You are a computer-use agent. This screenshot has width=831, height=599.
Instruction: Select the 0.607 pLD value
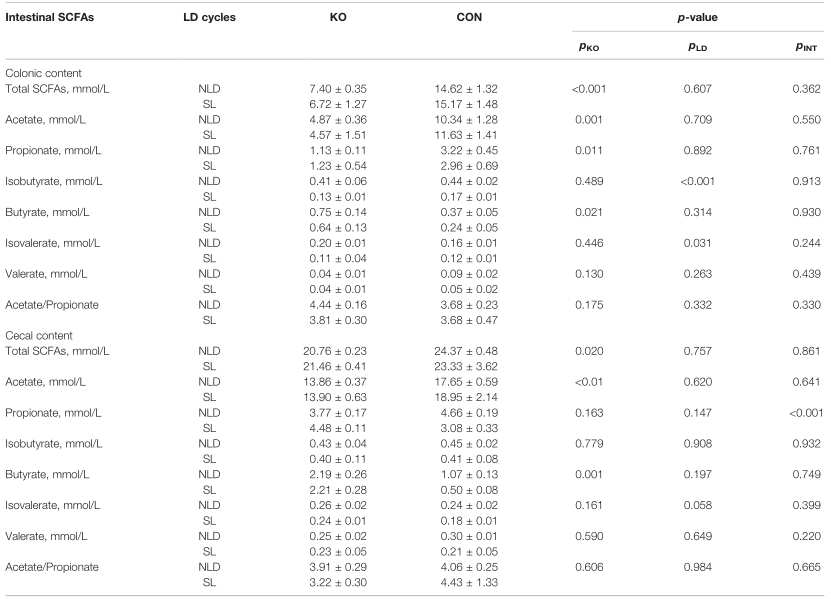click(x=697, y=89)
